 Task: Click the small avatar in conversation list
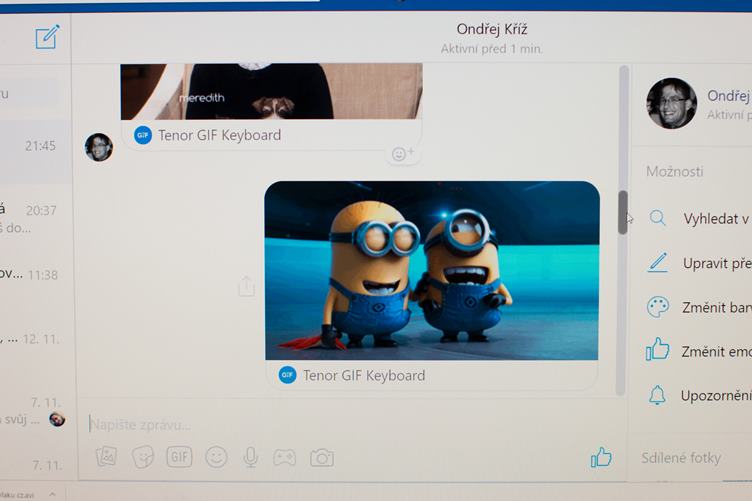pos(57,419)
